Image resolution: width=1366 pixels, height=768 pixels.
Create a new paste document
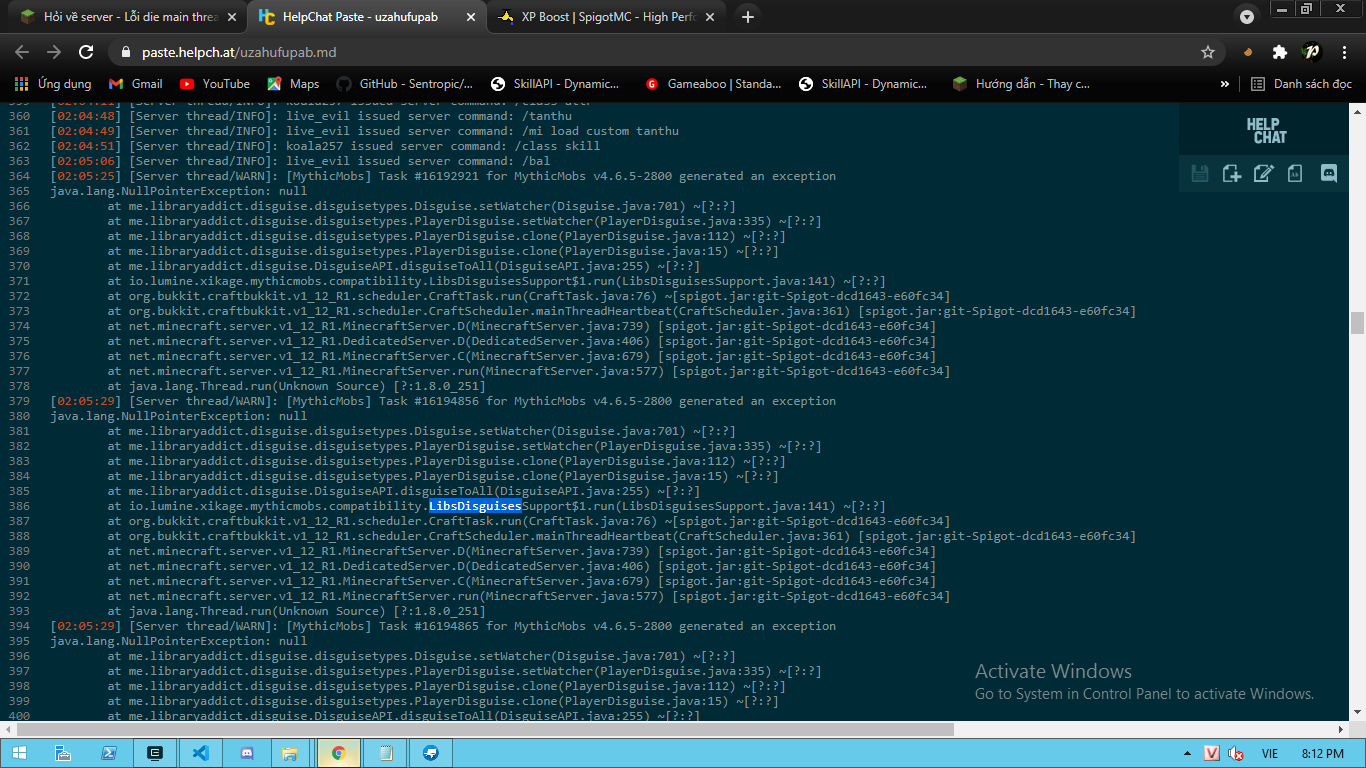pos(1232,174)
